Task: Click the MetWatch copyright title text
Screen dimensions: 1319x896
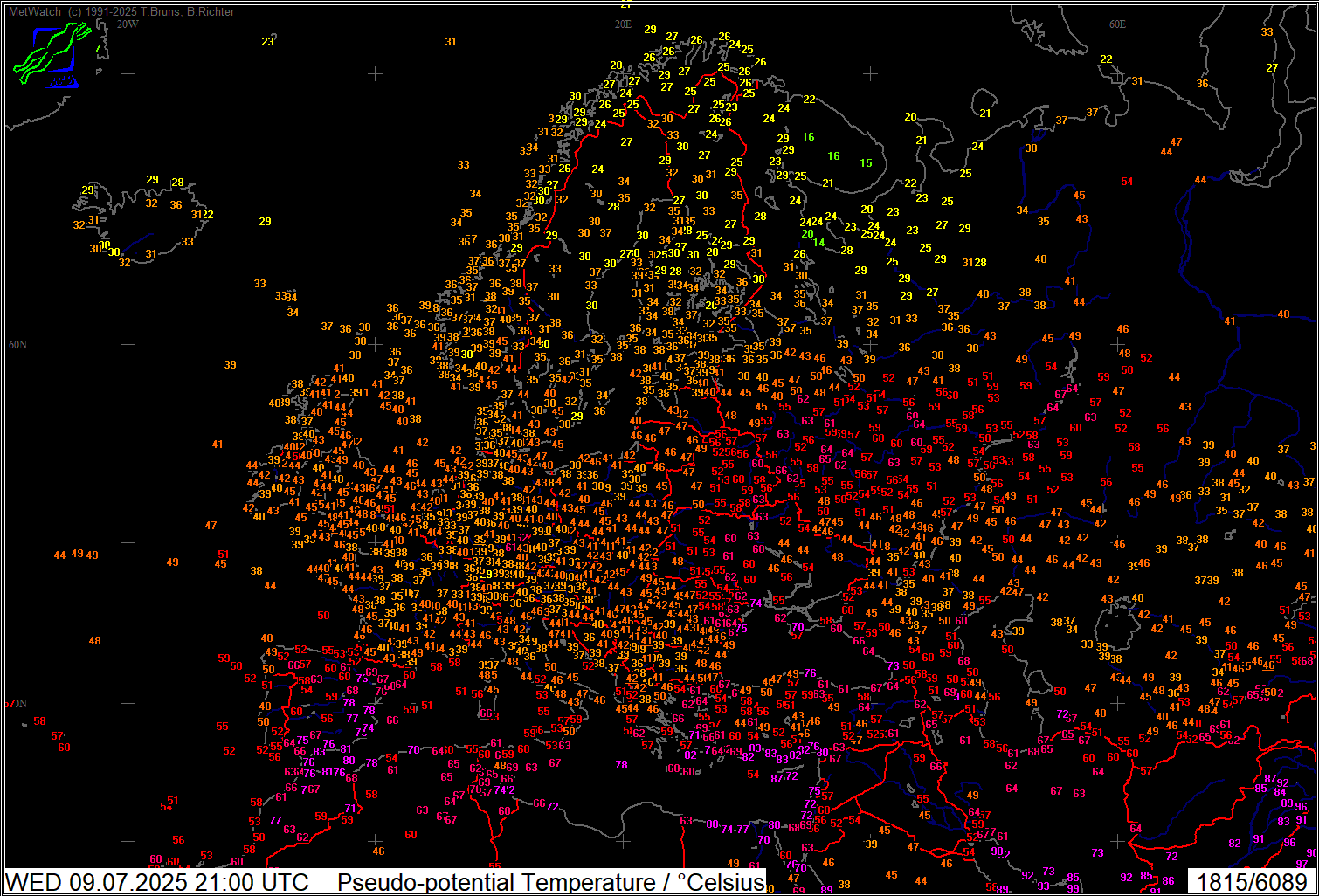Action: coord(121,11)
